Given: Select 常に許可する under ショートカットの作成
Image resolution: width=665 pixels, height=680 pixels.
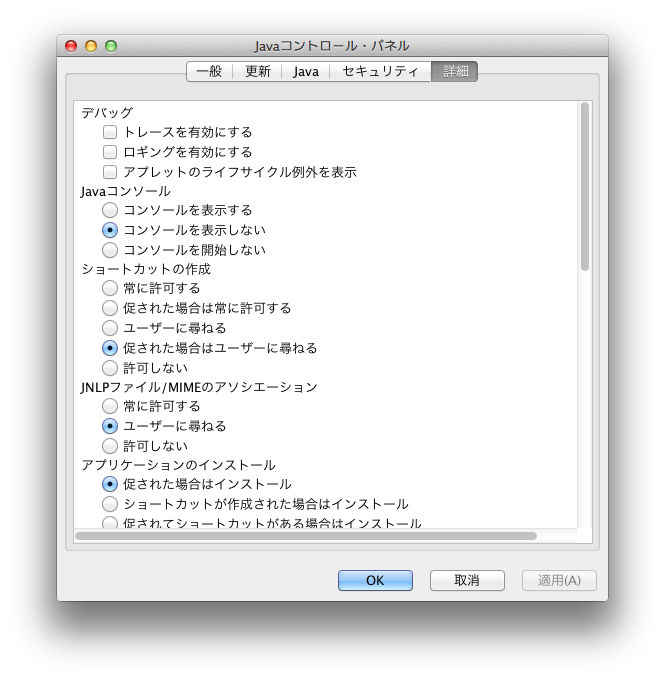Looking at the screenshot, I should coord(110,288).
